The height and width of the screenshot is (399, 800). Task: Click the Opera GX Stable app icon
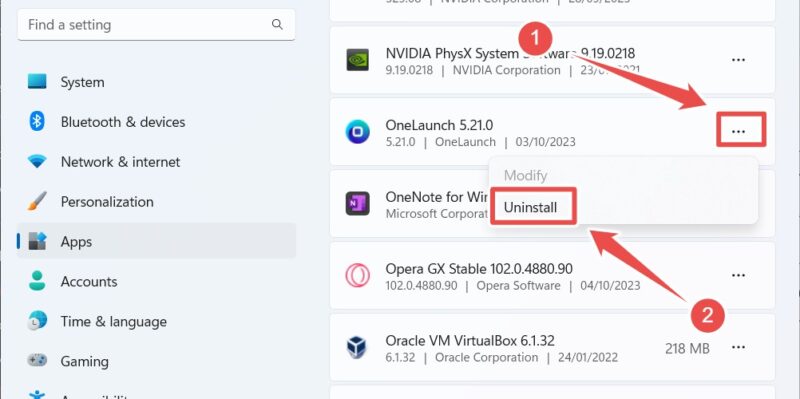point(357,276)
